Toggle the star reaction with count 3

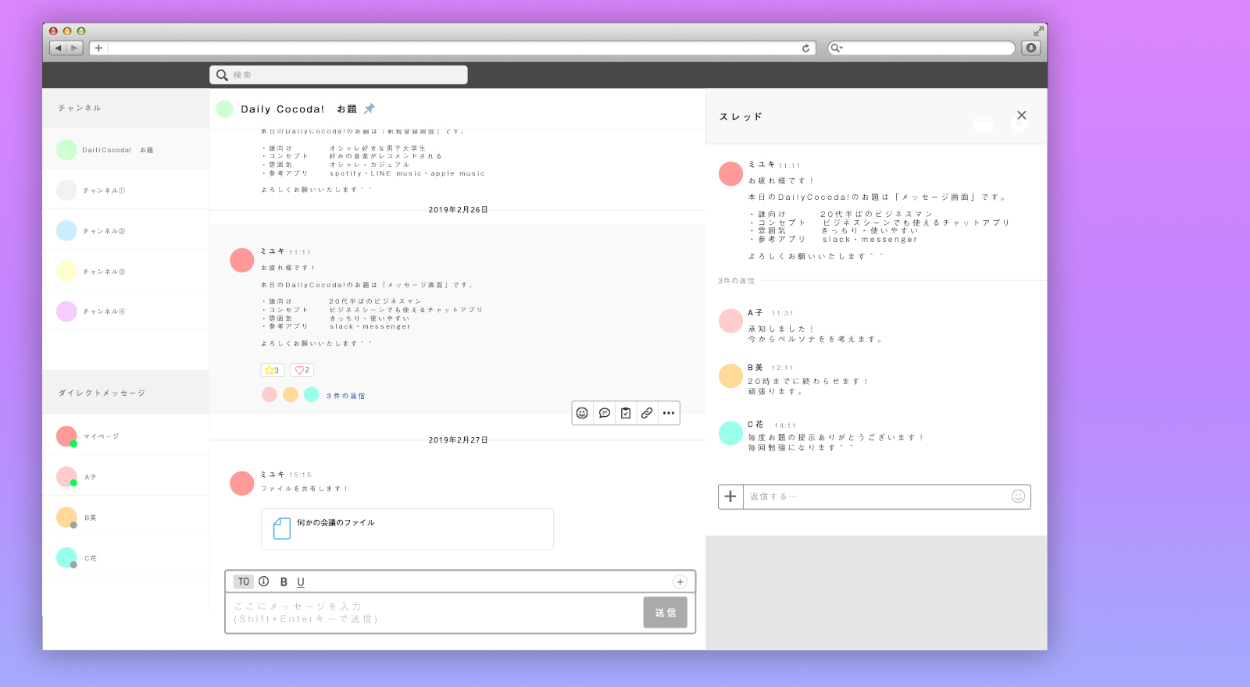click(272, 370)
